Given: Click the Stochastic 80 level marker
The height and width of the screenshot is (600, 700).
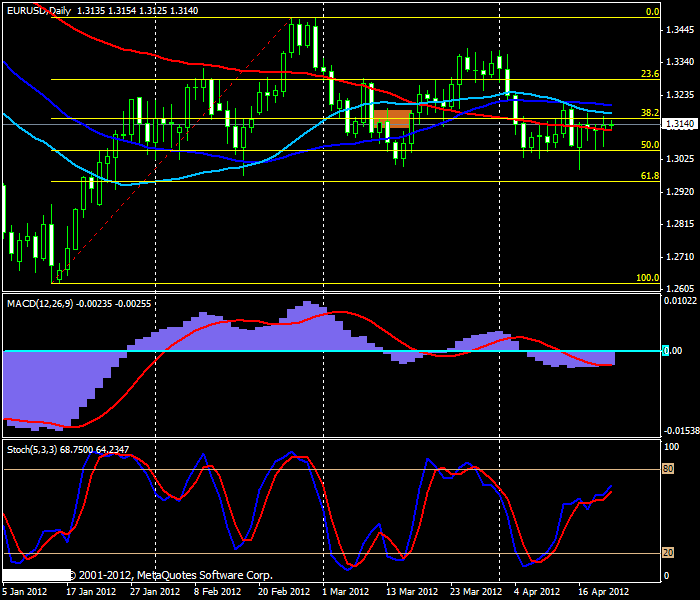Looking at the screenshot, I should point(668,469).
